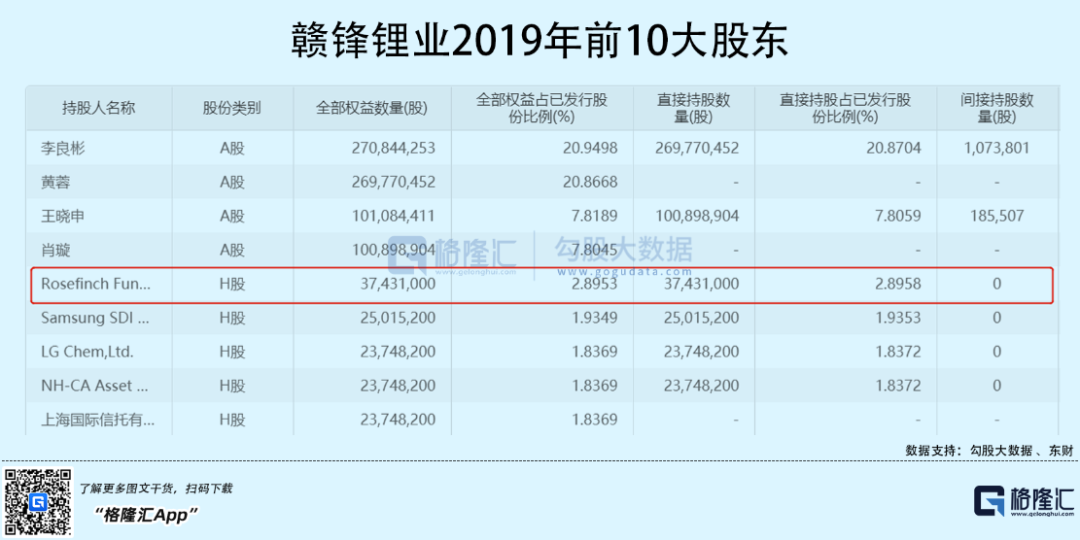Screen dimensions: 1080x540
Task: Click the QR code in bottom-left corner
Action: [x=39, y=501]
